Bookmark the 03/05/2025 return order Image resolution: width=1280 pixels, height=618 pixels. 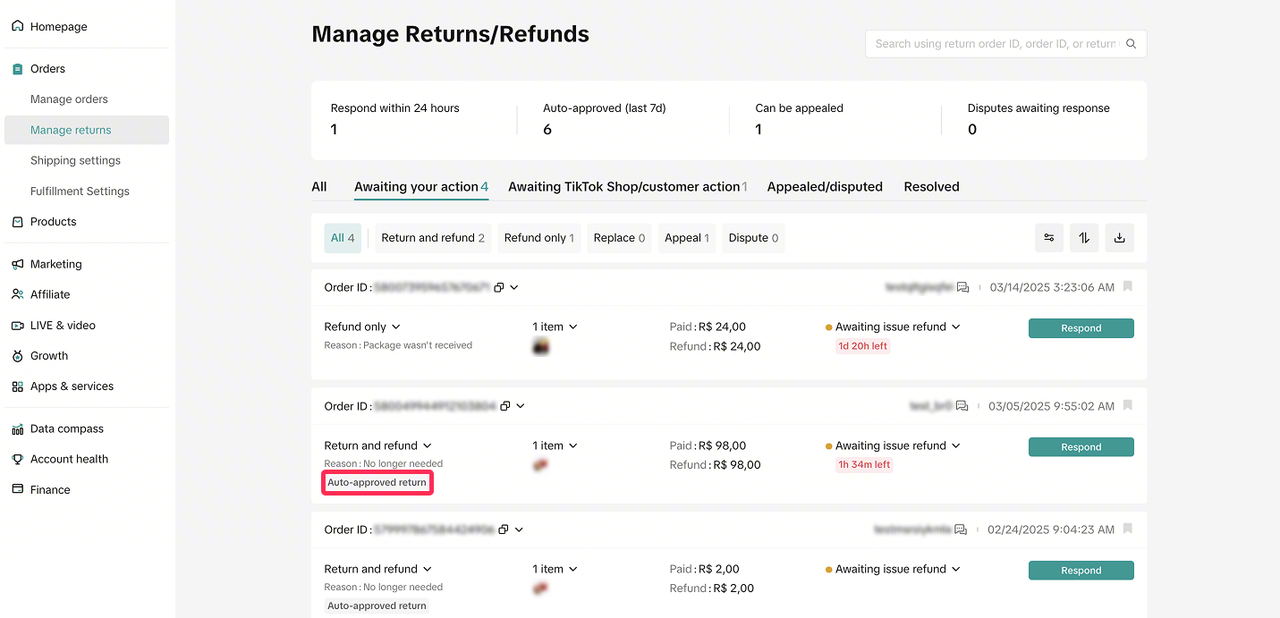click(1128, 406)
